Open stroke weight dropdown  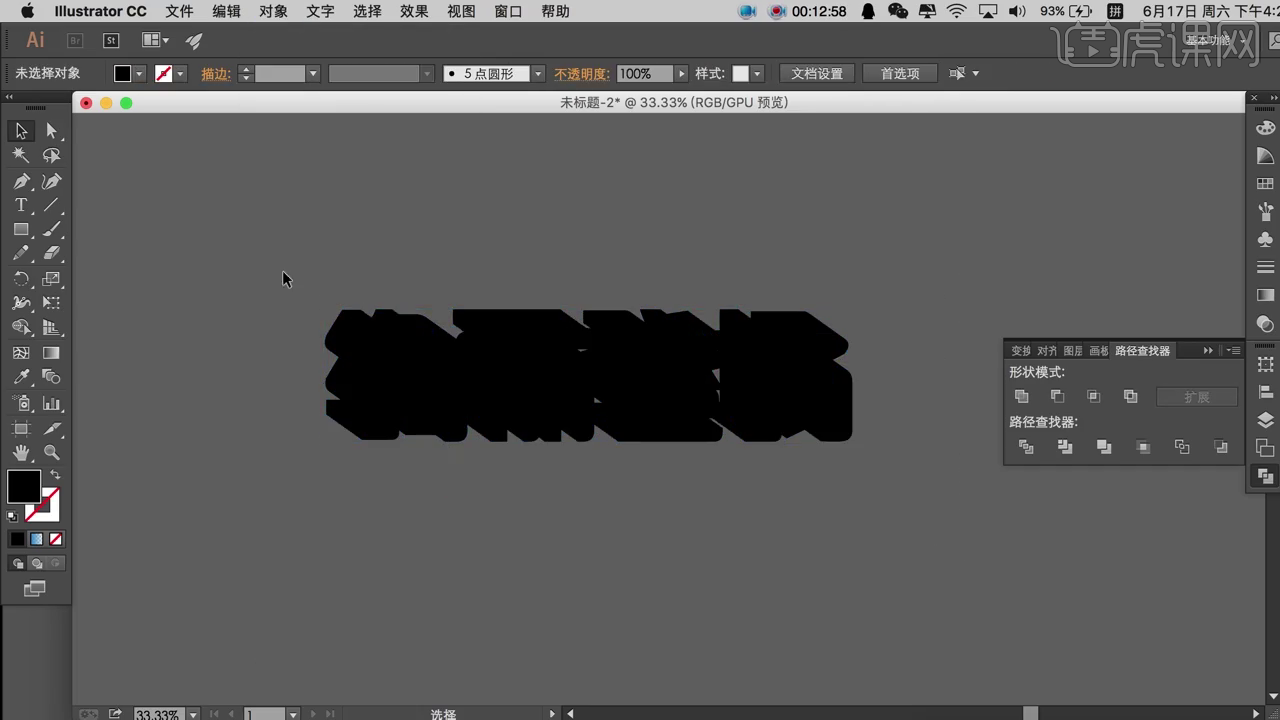313,74
